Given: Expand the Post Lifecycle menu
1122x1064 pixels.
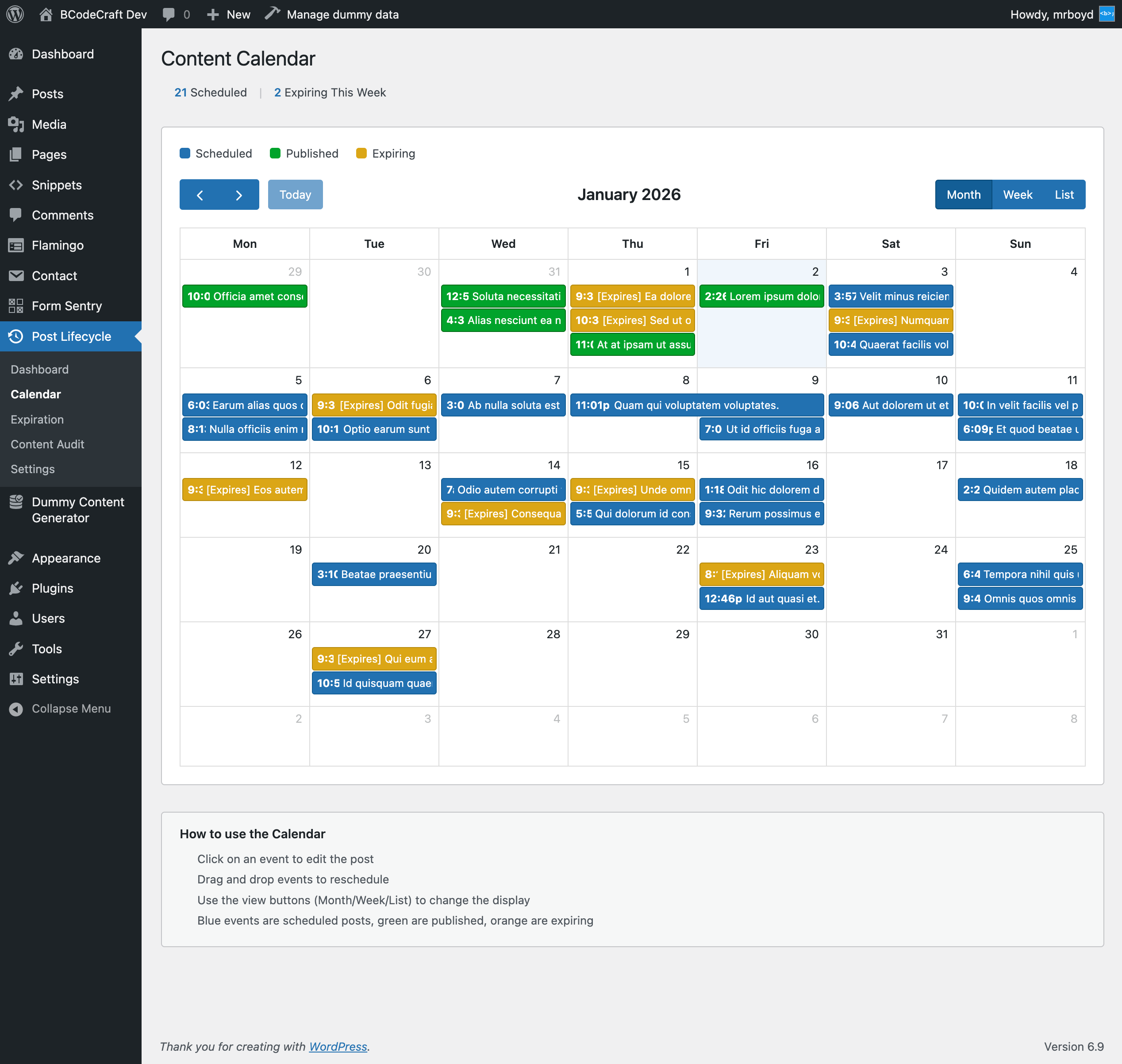Looking at the screenshot, I should tap(71, 336).
